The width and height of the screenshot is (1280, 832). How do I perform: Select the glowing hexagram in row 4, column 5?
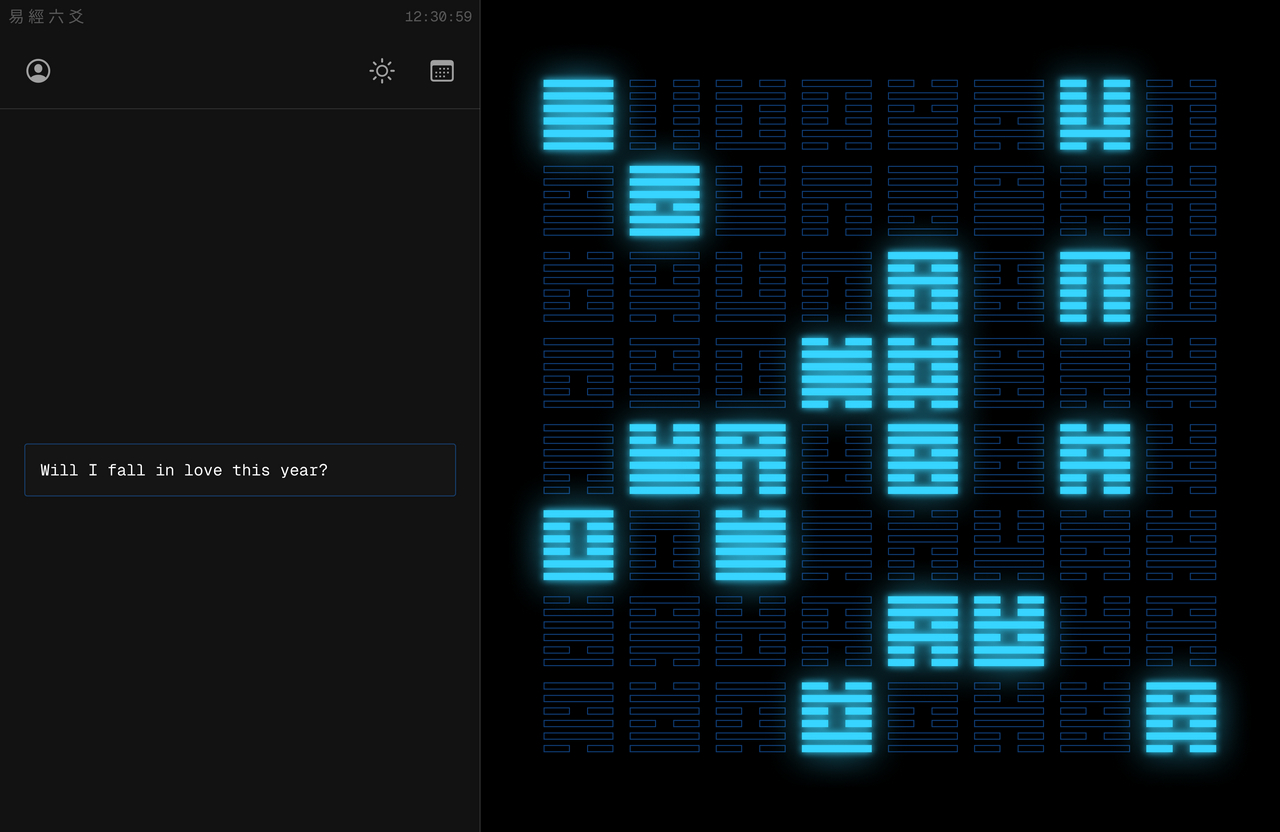(923, 373)
